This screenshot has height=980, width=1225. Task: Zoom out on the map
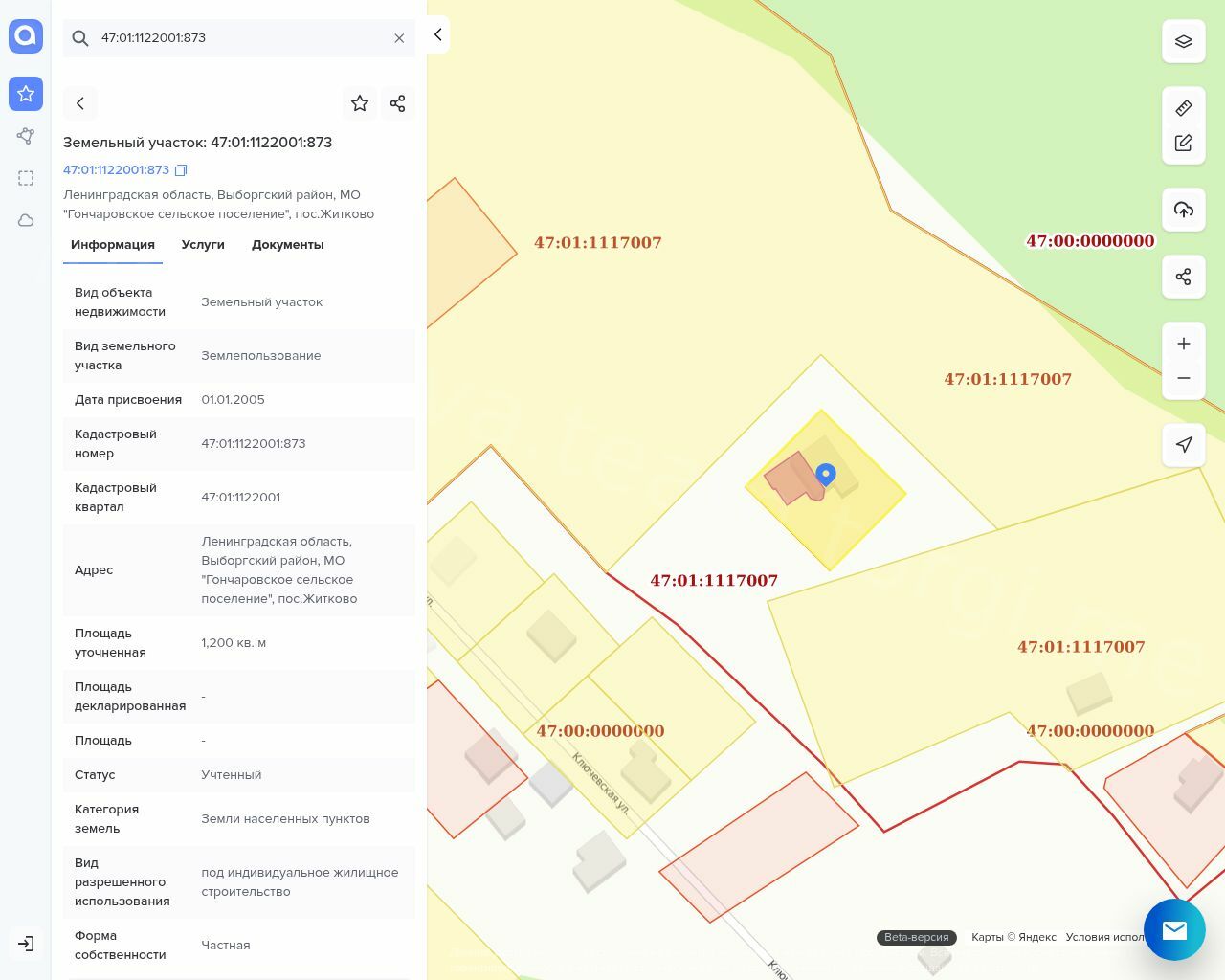coord(1183,378)
